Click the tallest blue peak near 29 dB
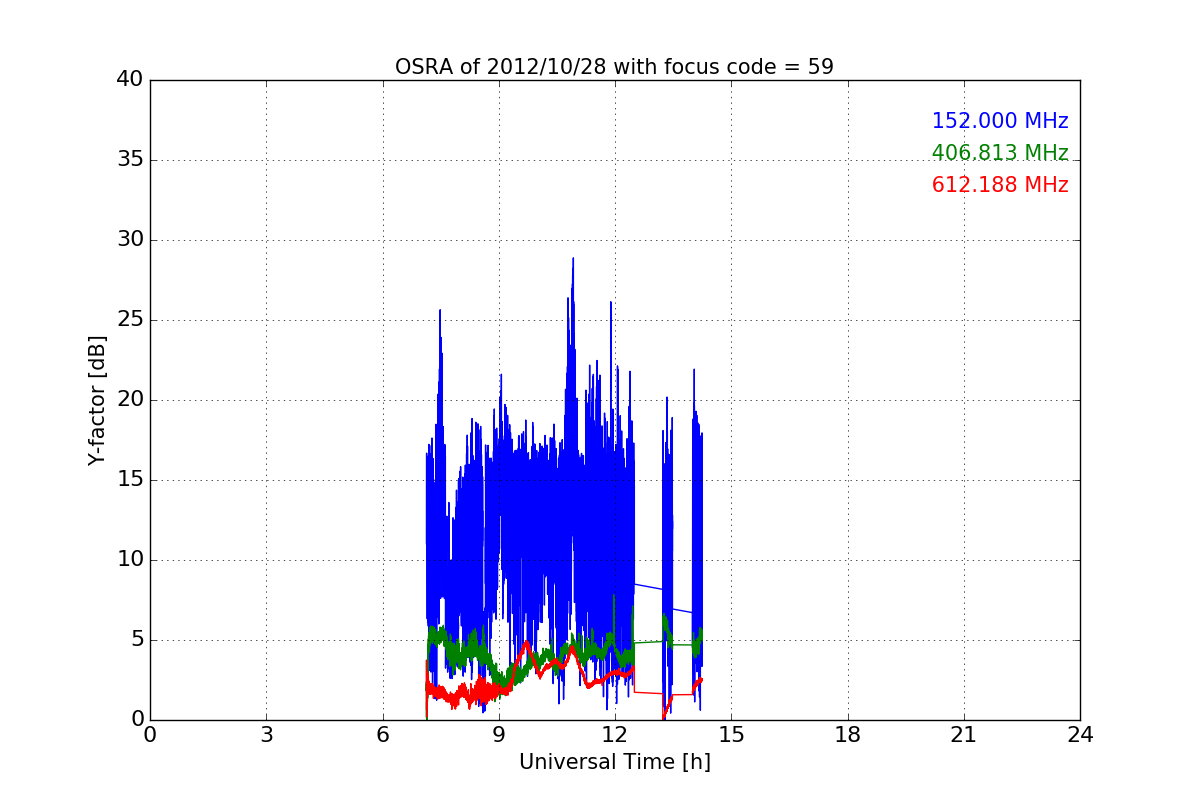Viewport: 1200px width, 800px height. 573,259
